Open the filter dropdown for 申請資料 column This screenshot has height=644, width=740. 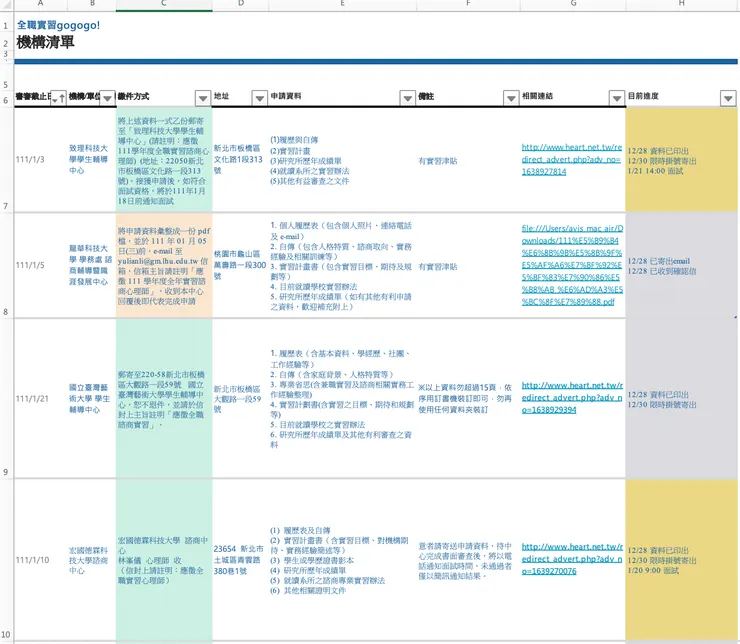click(407, 99)
